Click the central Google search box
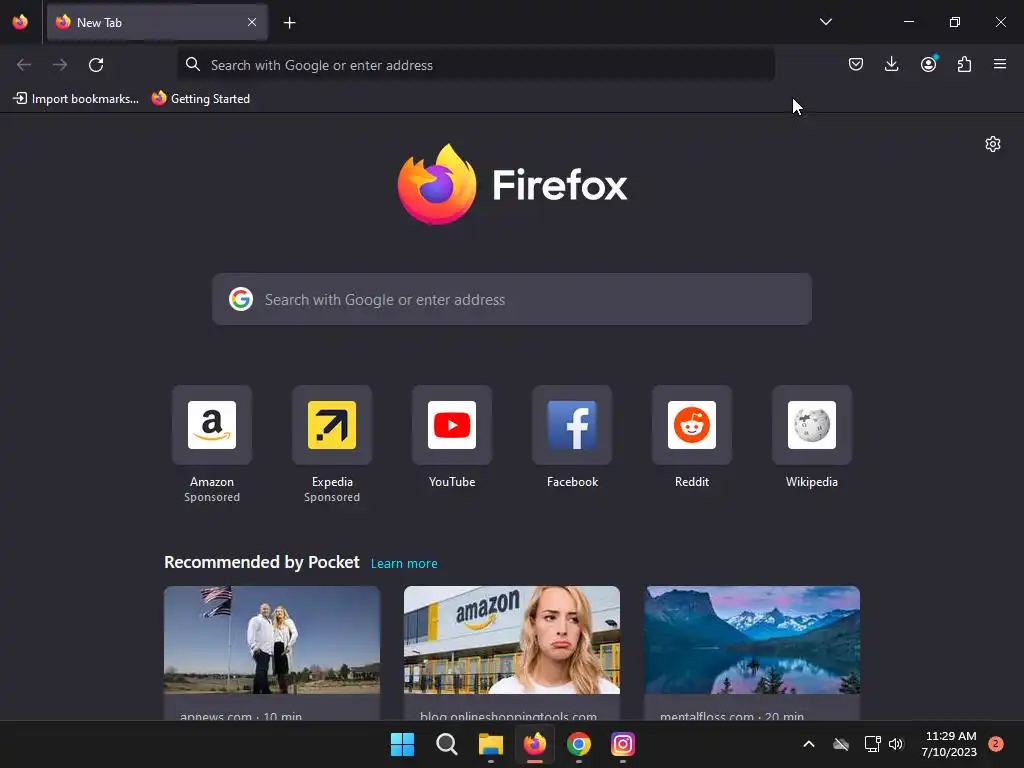The width and height of the screenshot is (1024, 768). click(x=512, y=299)
